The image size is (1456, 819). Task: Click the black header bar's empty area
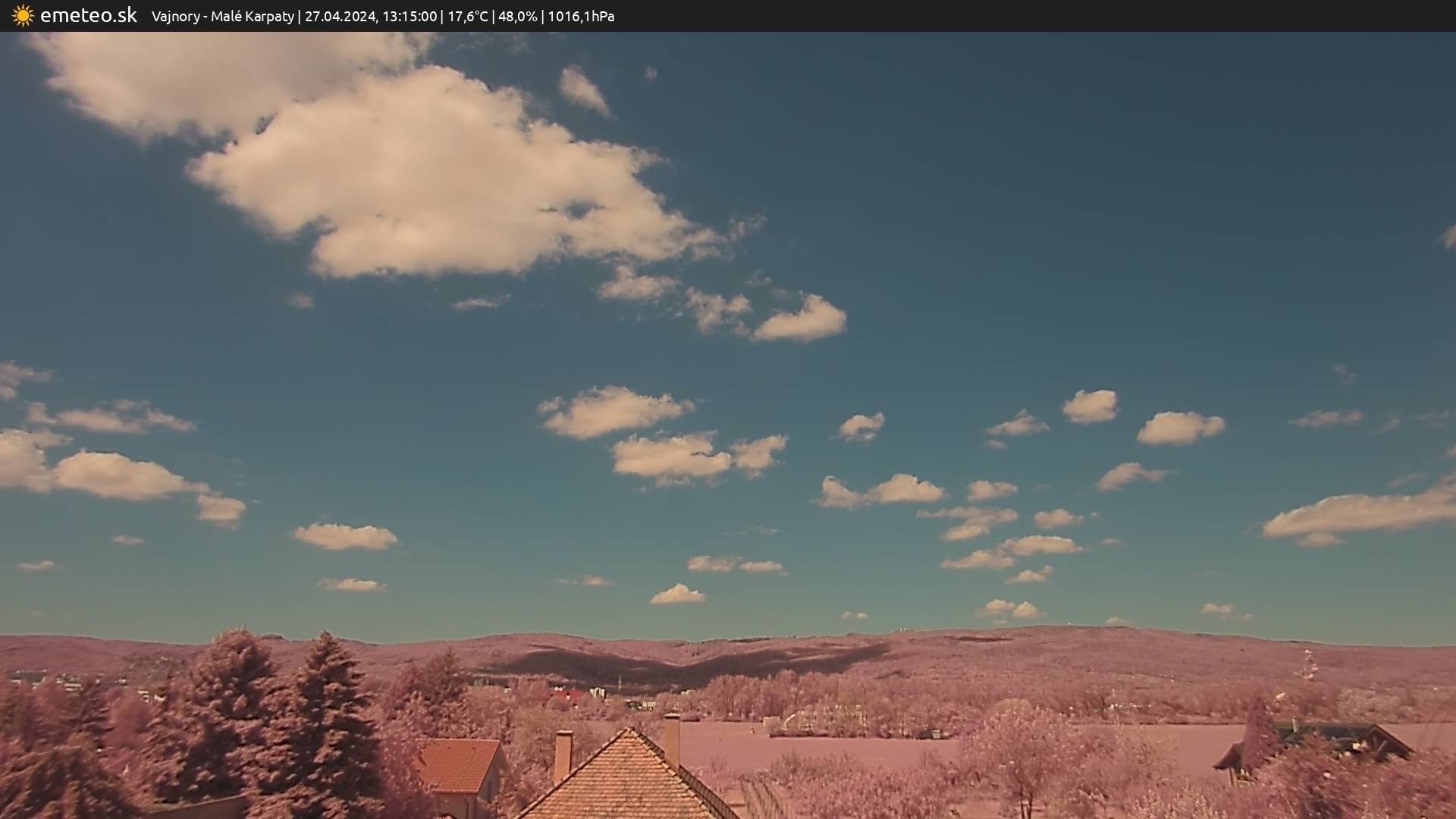[1062, 16]
